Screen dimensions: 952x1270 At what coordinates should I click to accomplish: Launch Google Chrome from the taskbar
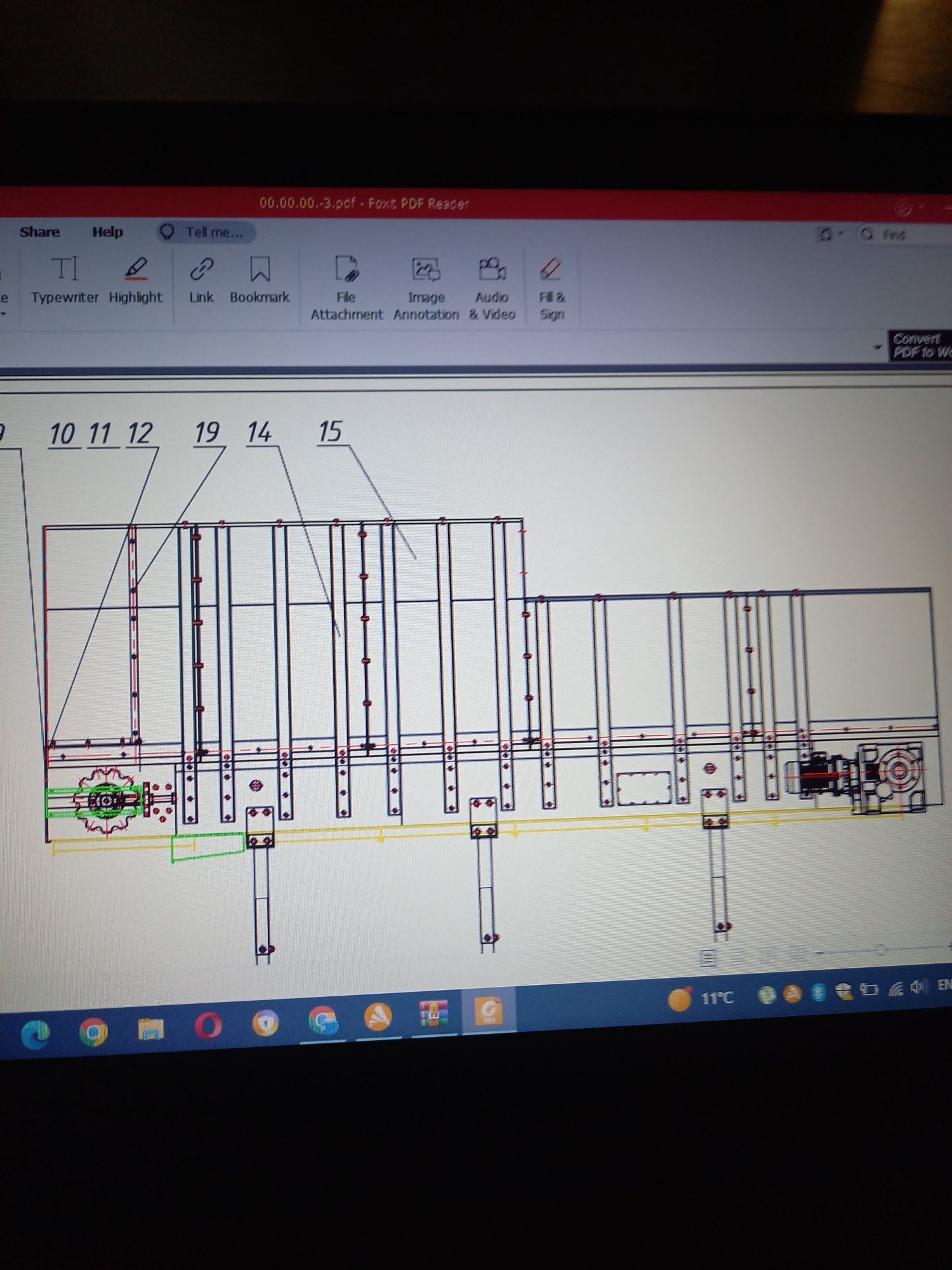[93, 1033]
